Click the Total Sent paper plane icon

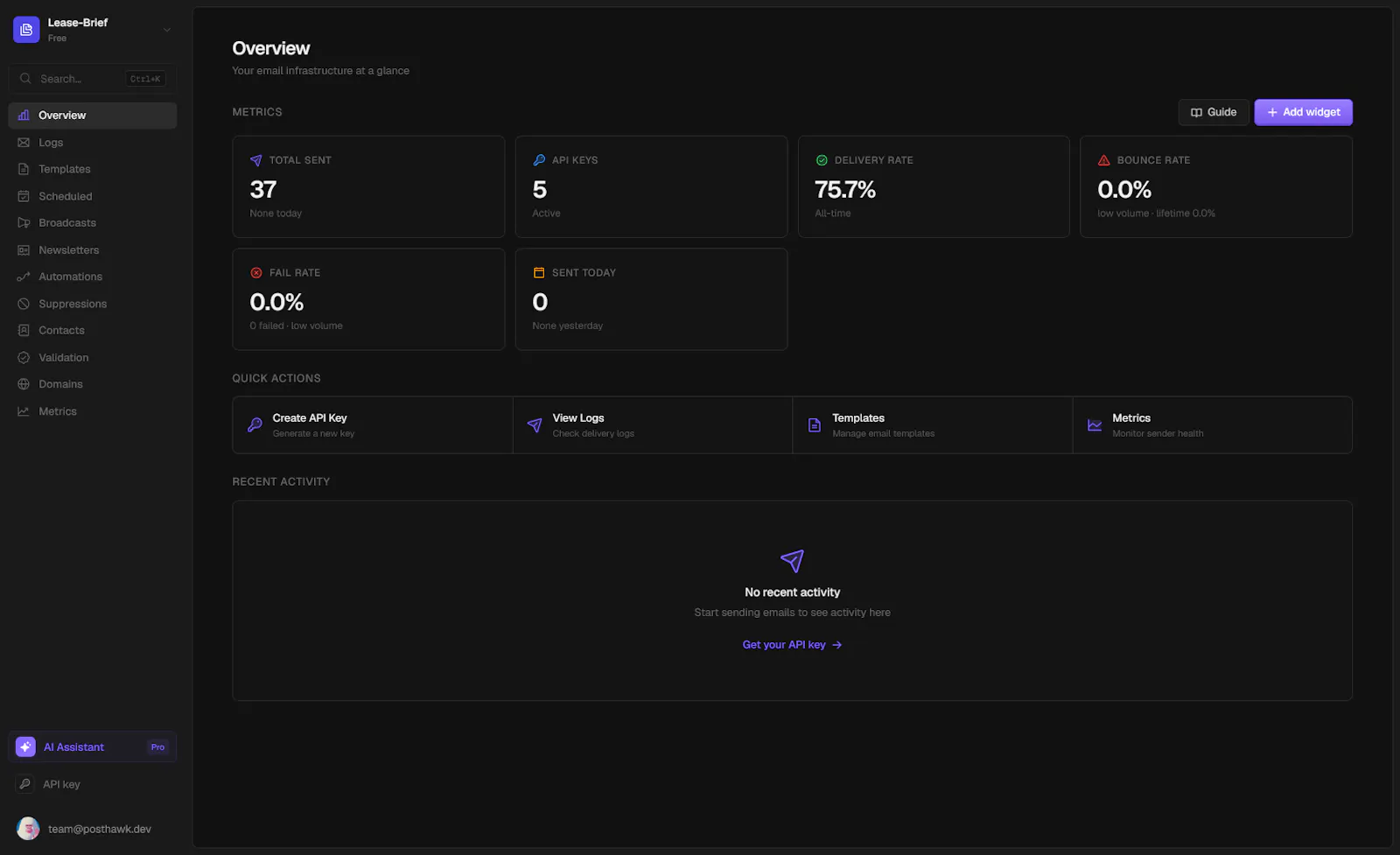[x=256, y=160]
